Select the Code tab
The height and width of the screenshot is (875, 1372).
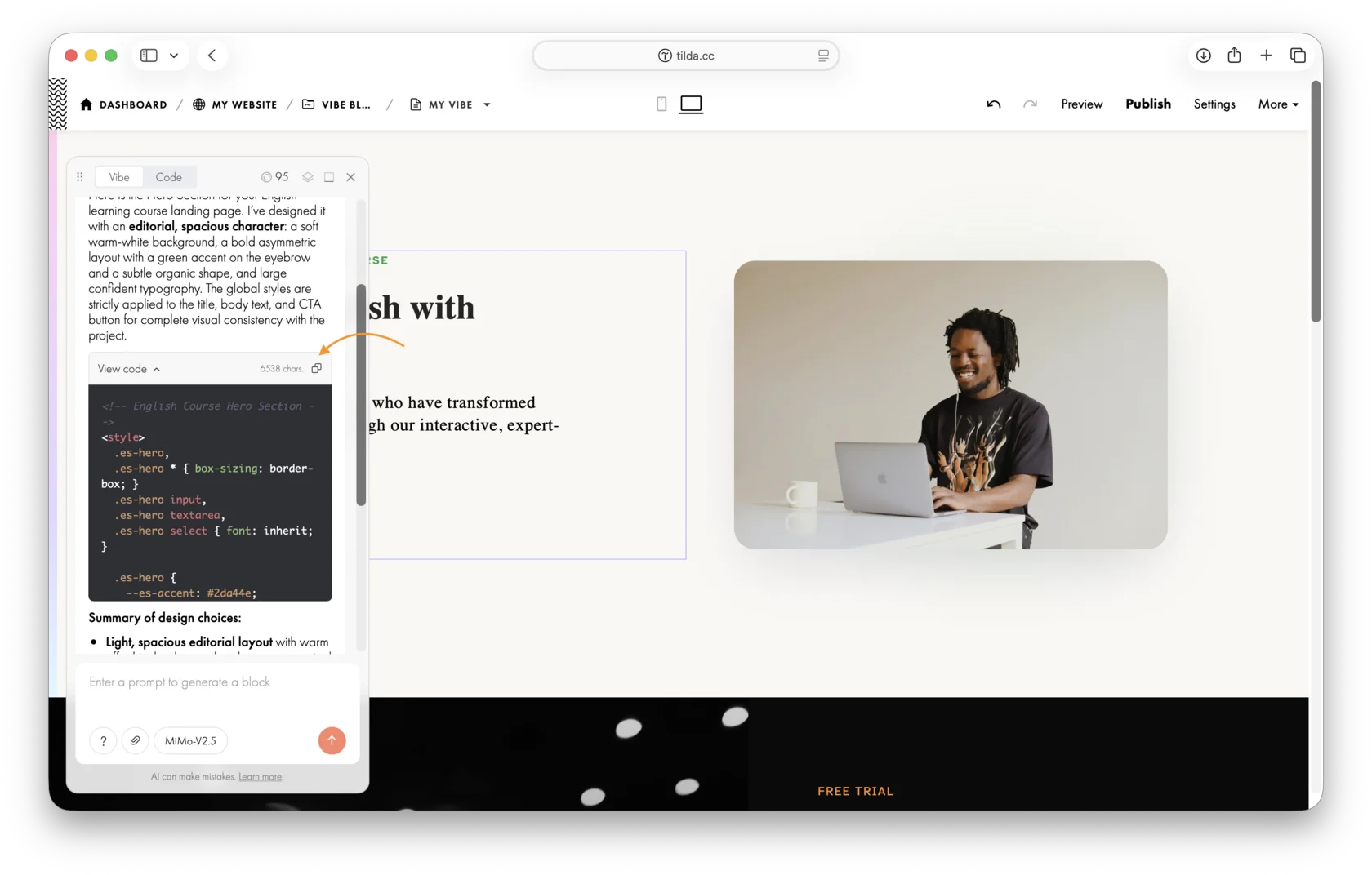pos(169,177)
